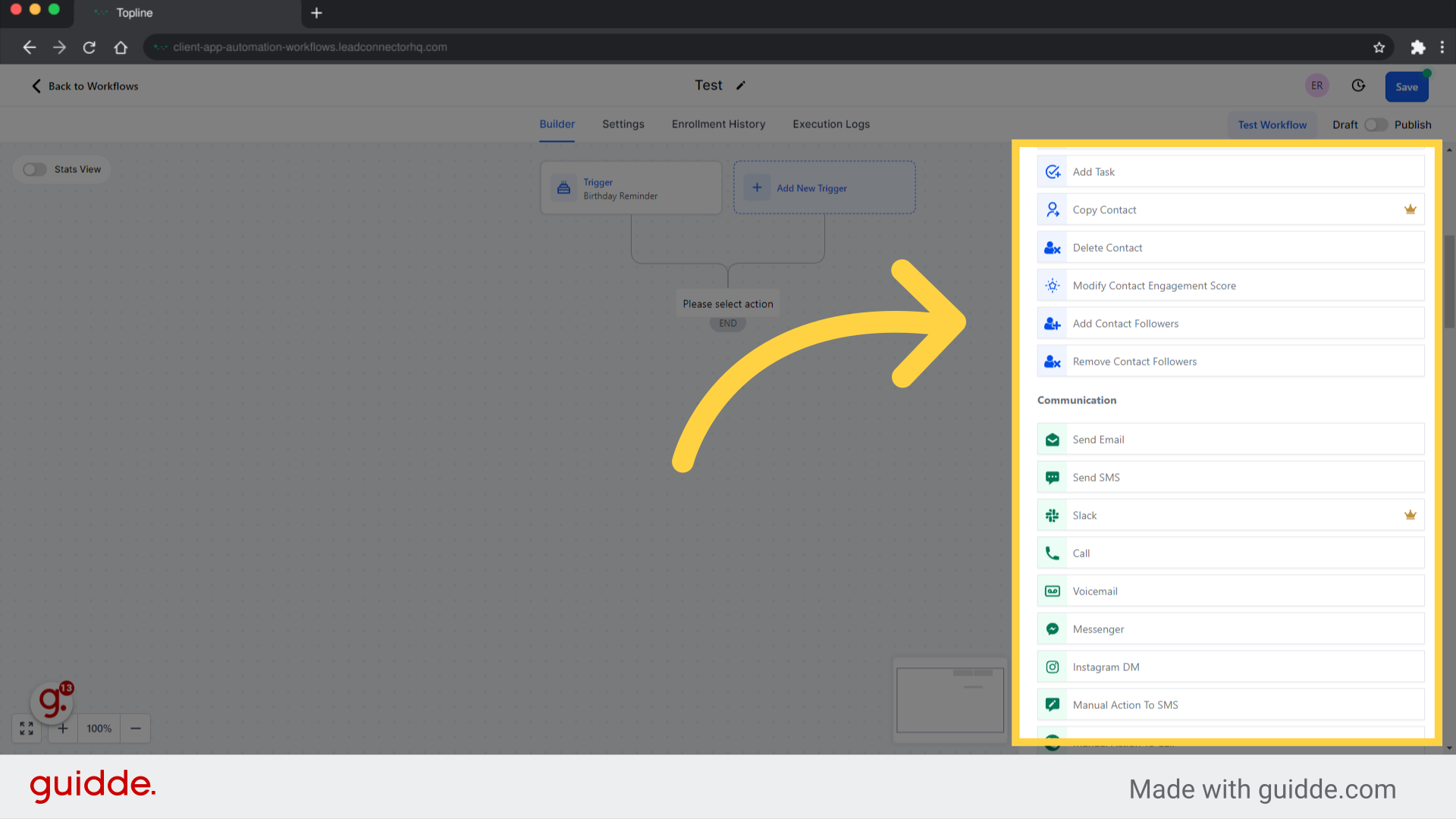Open the Settings tab
This screenshot has height=819, width=1456.
623,124
